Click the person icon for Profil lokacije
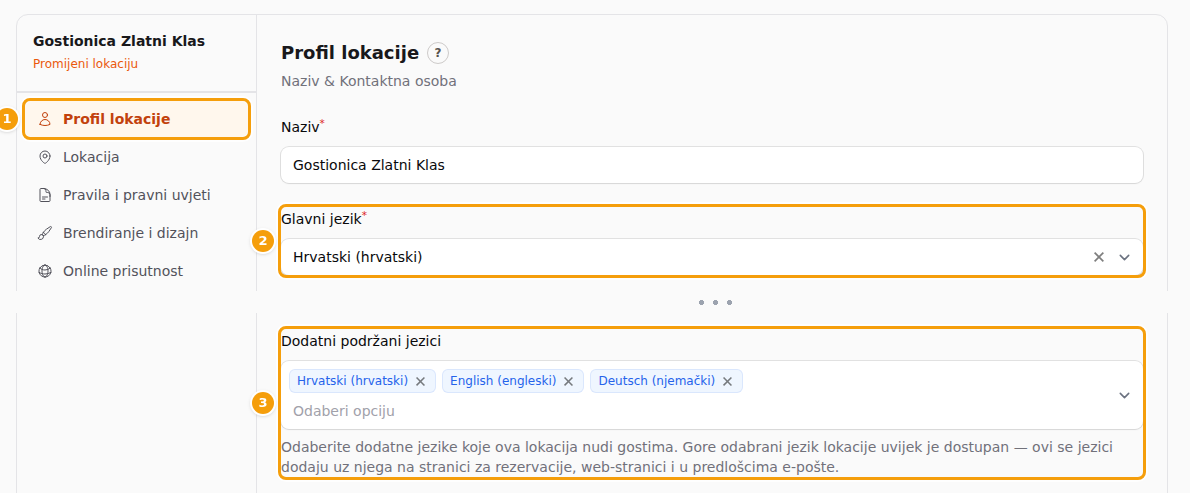The height and width of the screenshot is (493, 1190). [x=45, y=119]
